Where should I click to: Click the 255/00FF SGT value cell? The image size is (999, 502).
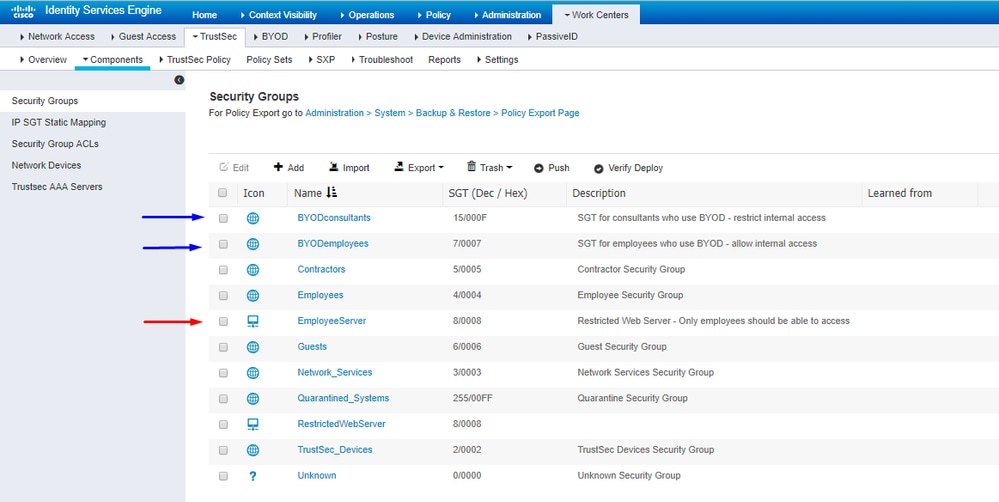coord(473,398)
